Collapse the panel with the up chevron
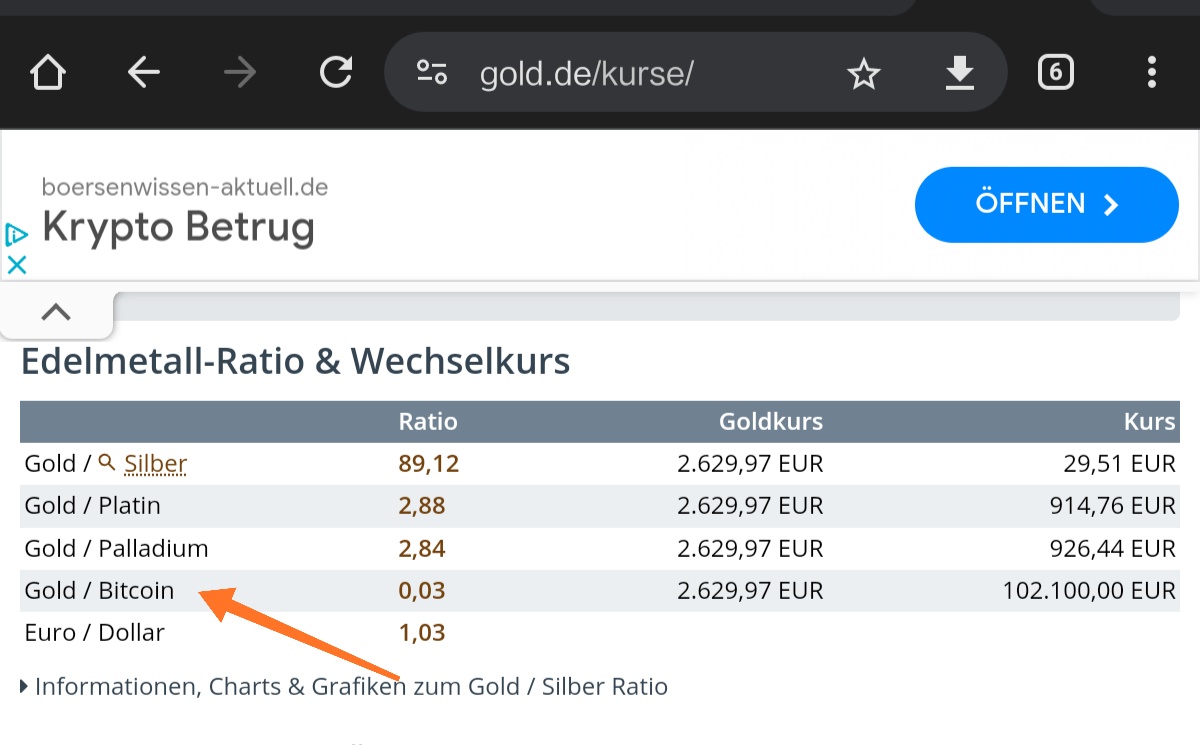The image size is (1200, 745). tap(56, 312)
